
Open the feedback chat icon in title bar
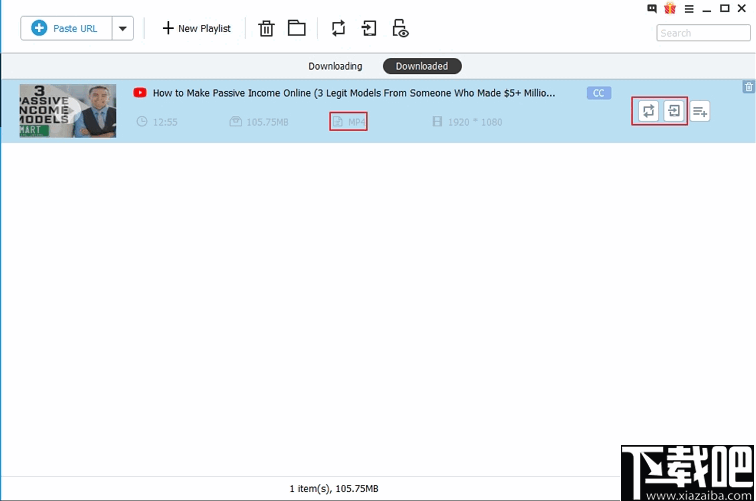click(x=652, y=8)
